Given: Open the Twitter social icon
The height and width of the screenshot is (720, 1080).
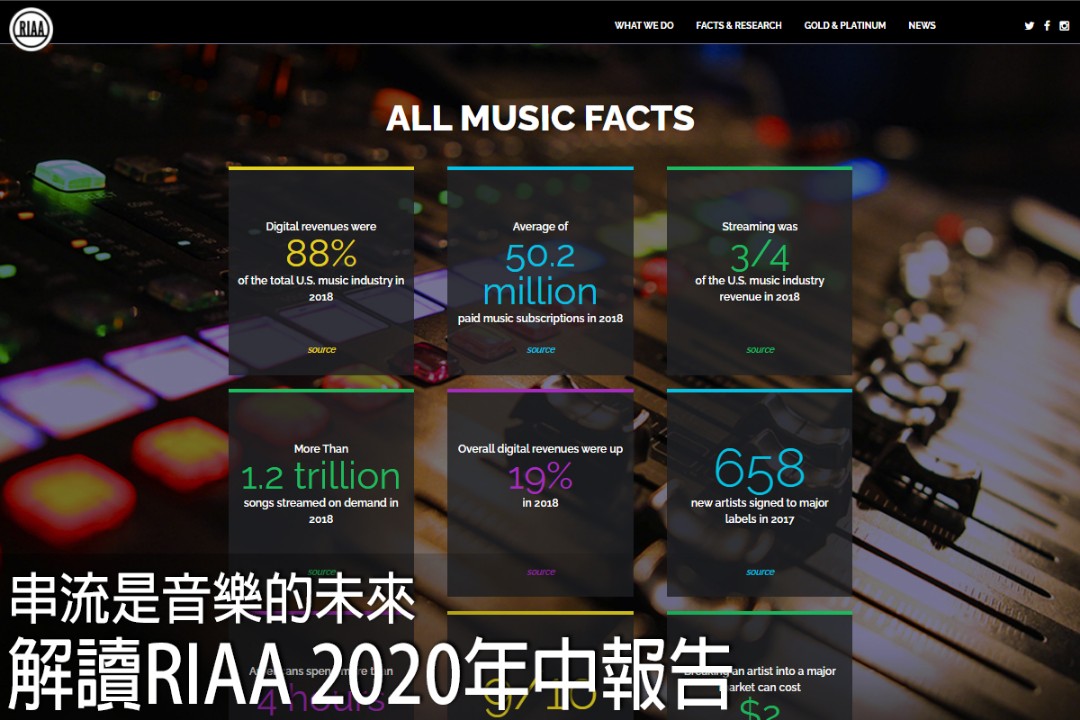Looking at the screenshot, I should click(x=1029, y=26).
